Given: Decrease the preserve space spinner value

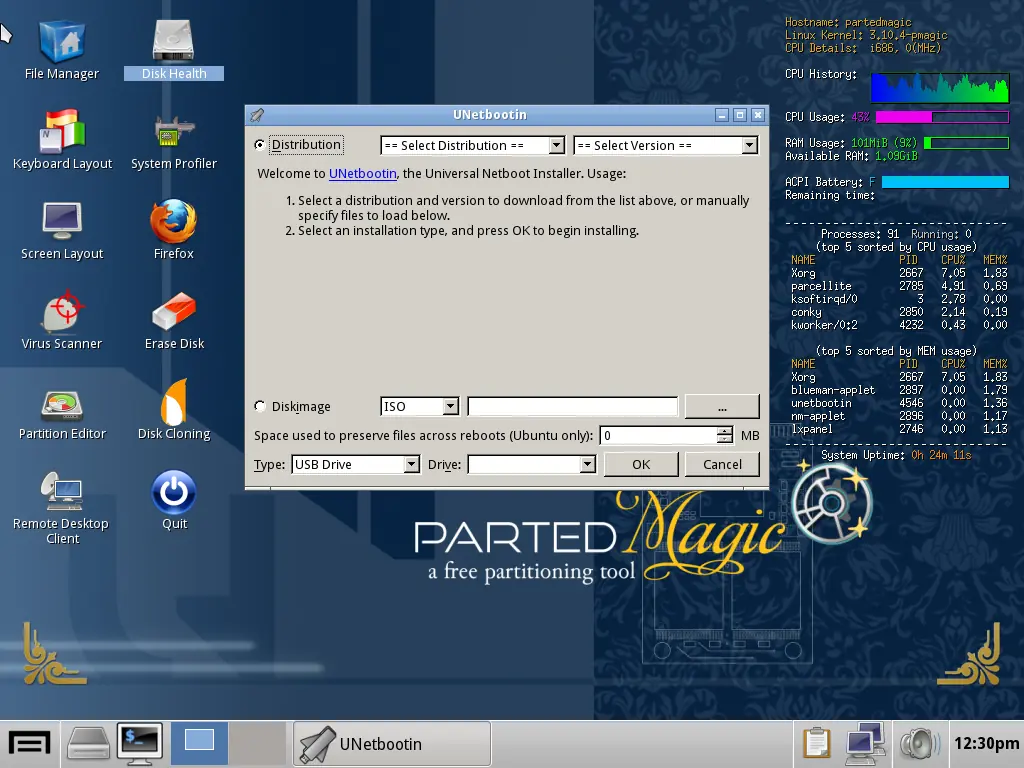Looking at the screenshot, I should (724, 440).
